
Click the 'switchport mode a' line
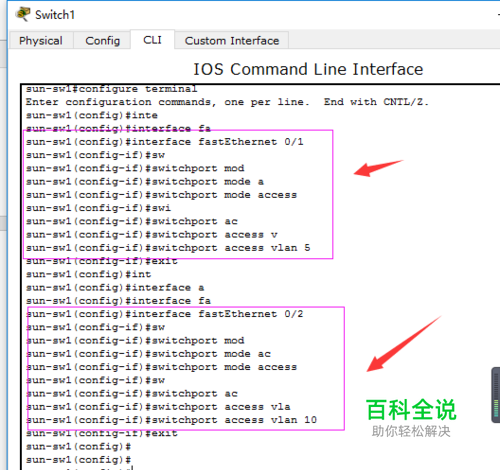tap(145, 181)
